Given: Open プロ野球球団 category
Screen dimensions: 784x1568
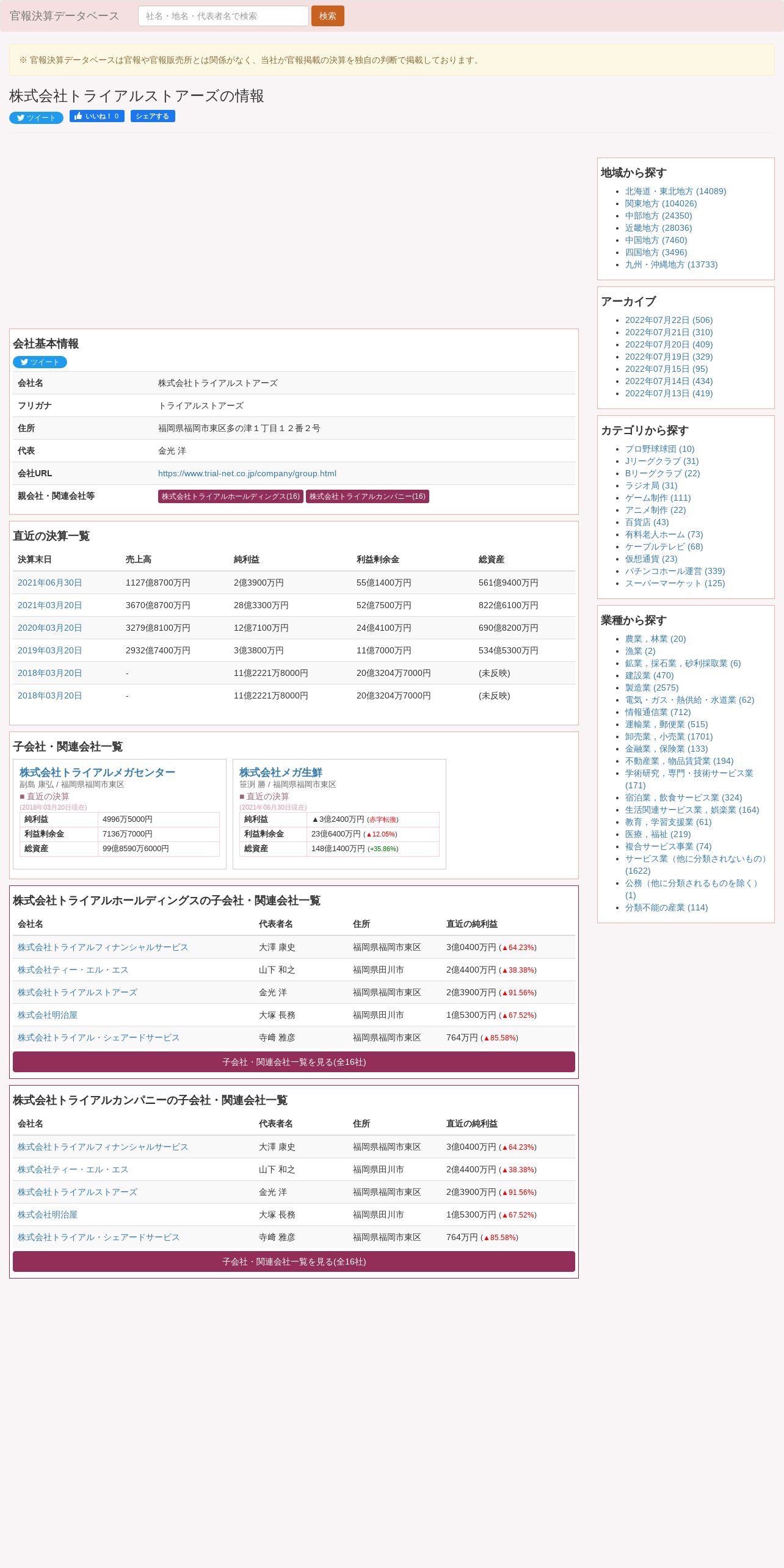Looking at the screenshot, I should (x=659, y=449).
